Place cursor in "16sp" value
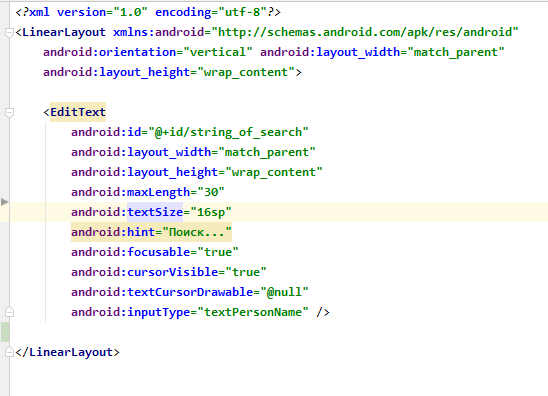This screenshot has width=548, height=396. [x=211, y=212]
